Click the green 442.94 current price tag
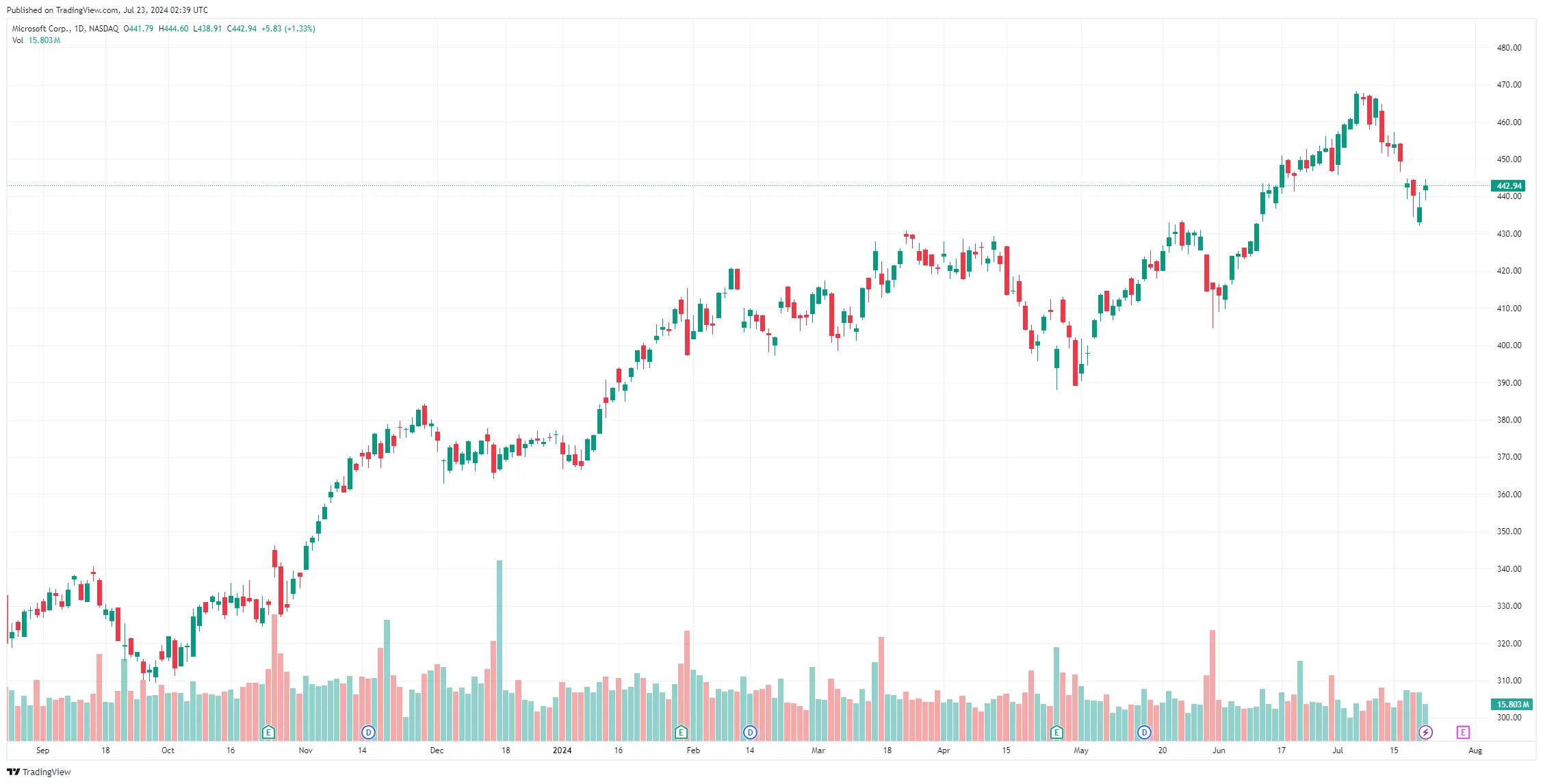This screenshot has height=784, width=1543. 1508,186
